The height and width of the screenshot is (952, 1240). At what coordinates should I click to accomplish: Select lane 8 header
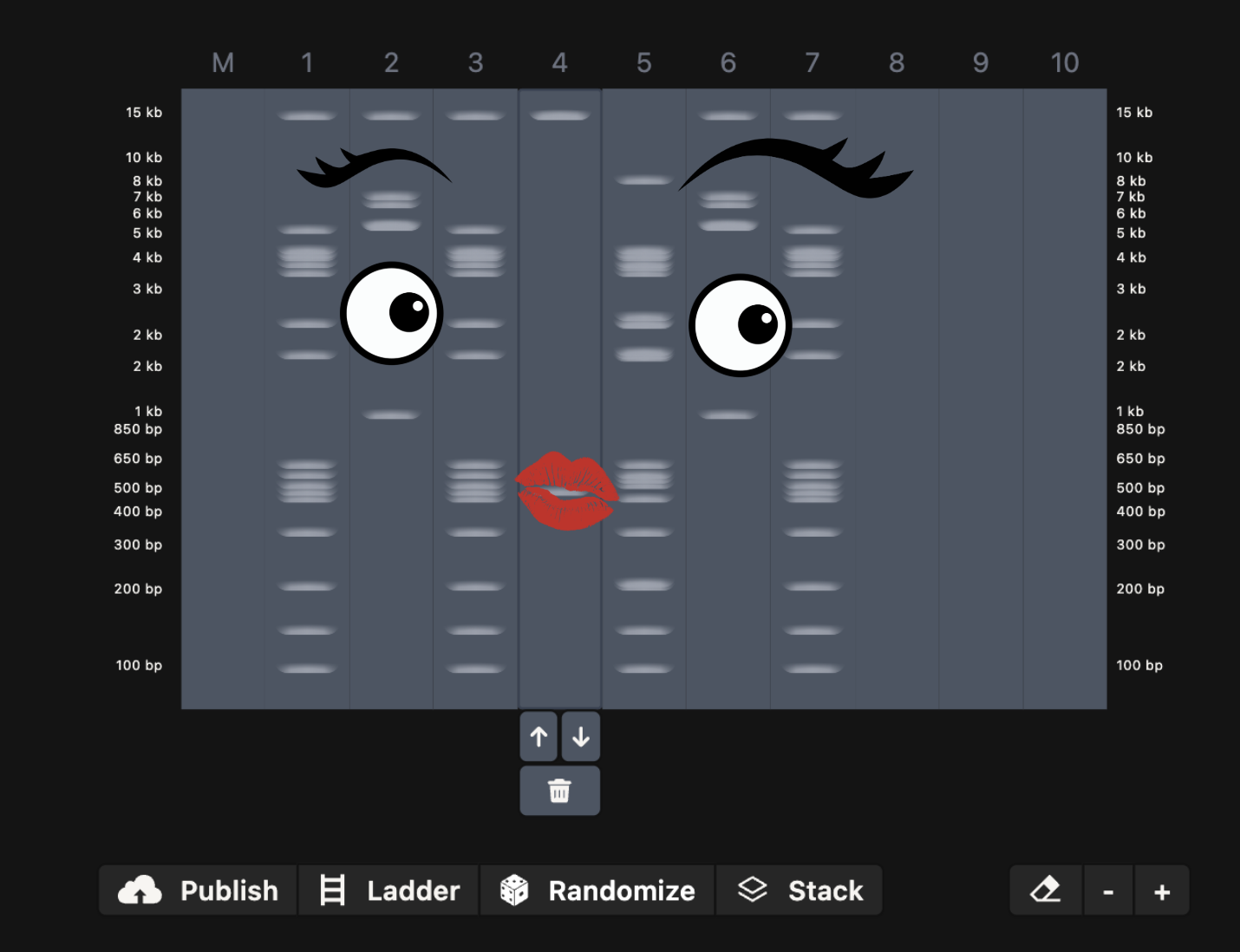[x=897, y=62]
